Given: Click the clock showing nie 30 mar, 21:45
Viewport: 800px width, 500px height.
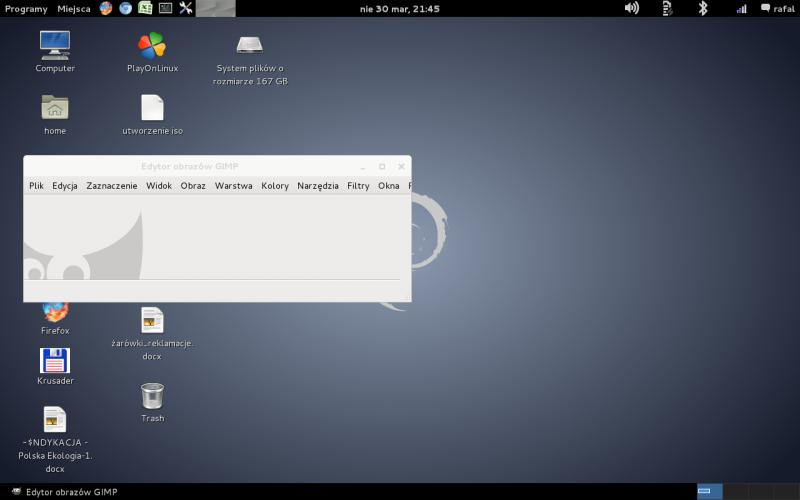Looking at the screenshot, I should pyautogui.click(x=399, y=8).
